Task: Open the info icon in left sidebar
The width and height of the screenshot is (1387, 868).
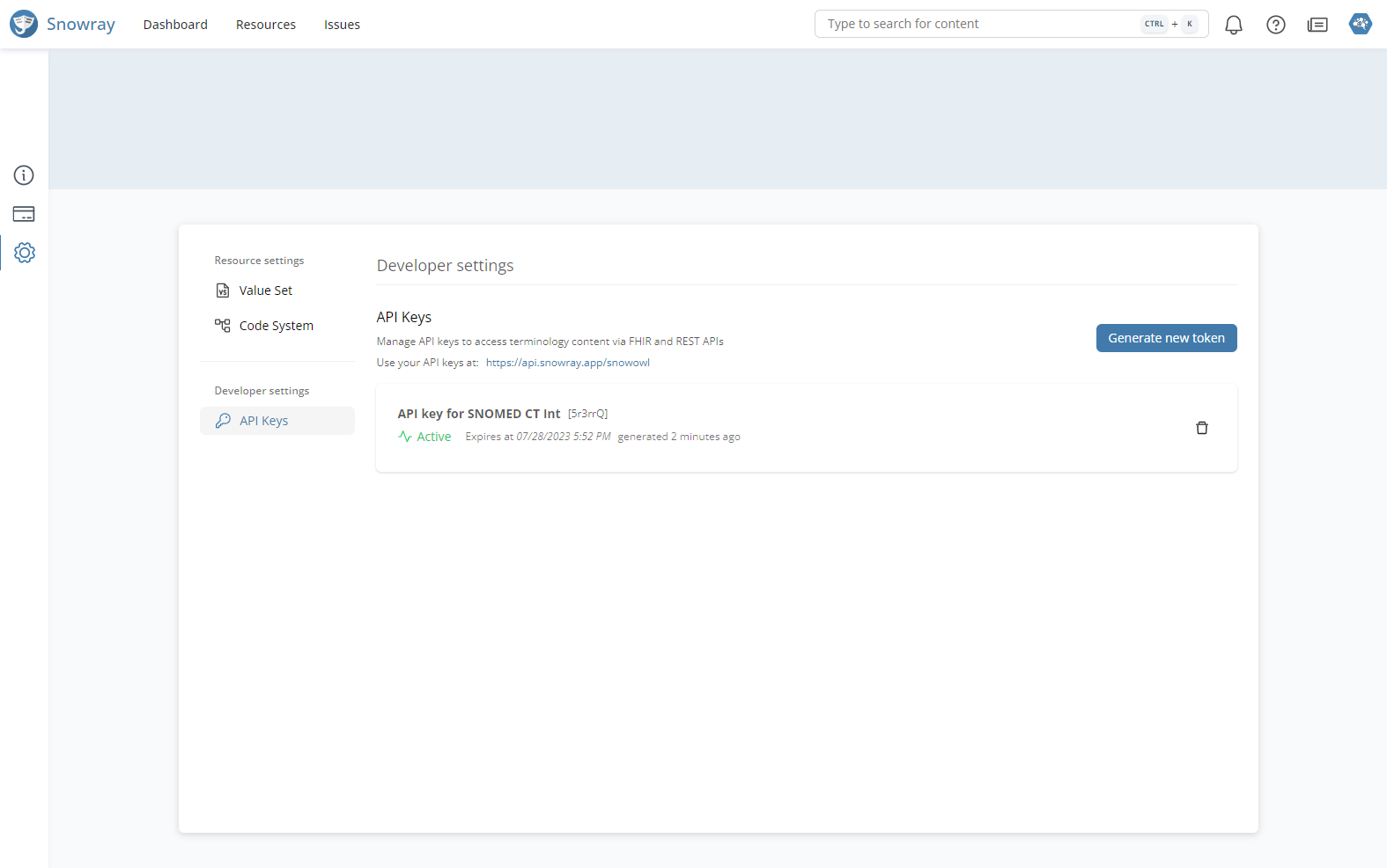Action: (x=24, y=175)
